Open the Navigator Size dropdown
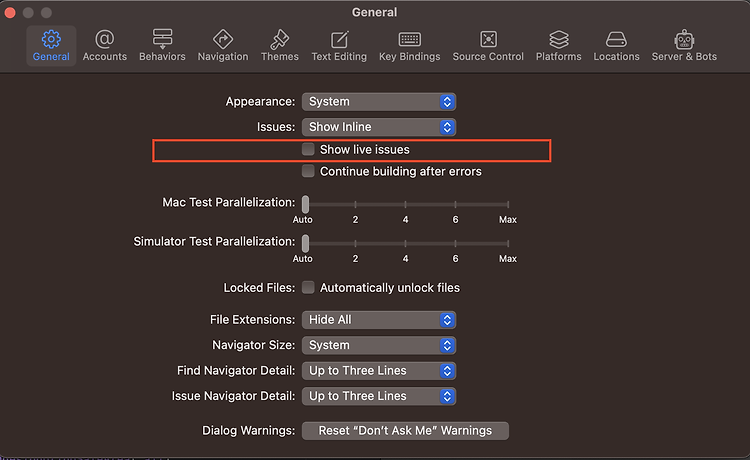Screen dimensions: 750x460 pos(379,345)
